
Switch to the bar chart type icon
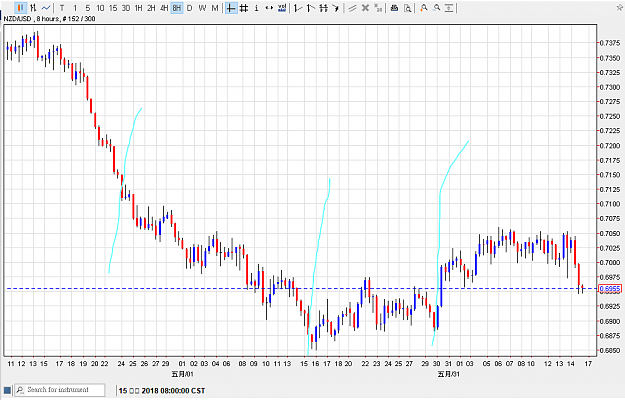(x=33, y=8)
